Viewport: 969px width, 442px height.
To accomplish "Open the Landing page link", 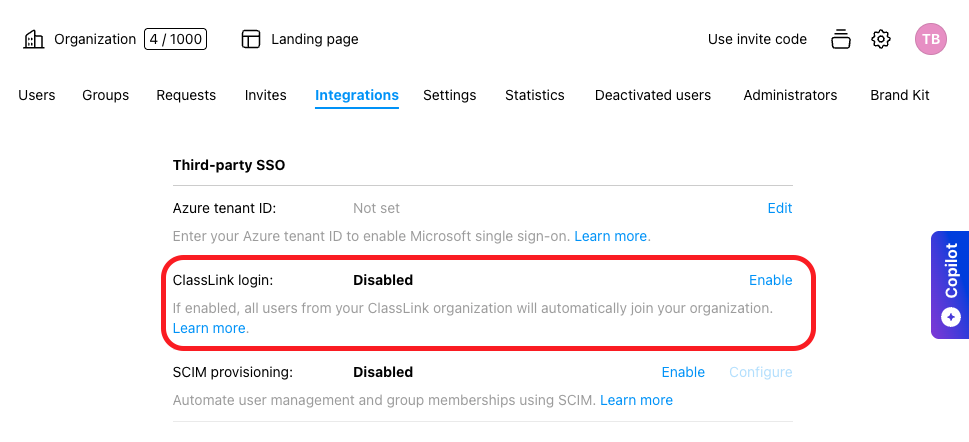I will 315,40.
